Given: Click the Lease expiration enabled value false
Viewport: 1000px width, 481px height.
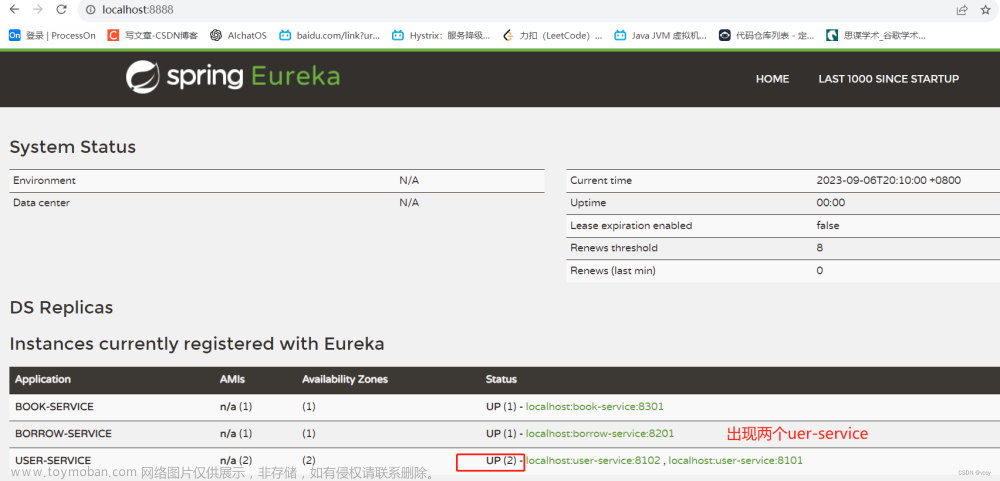Looking at the screenshot, I should 828,226.
